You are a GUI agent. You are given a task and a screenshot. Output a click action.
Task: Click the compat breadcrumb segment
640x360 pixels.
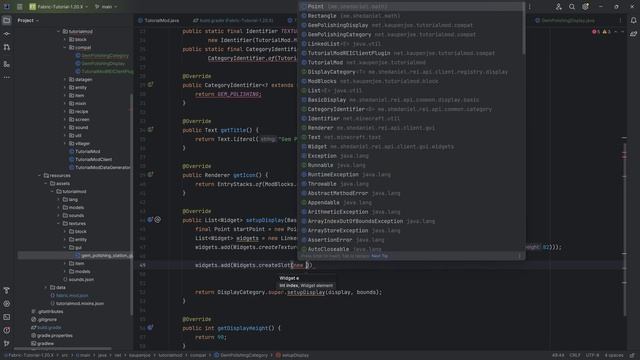(198, 356)
